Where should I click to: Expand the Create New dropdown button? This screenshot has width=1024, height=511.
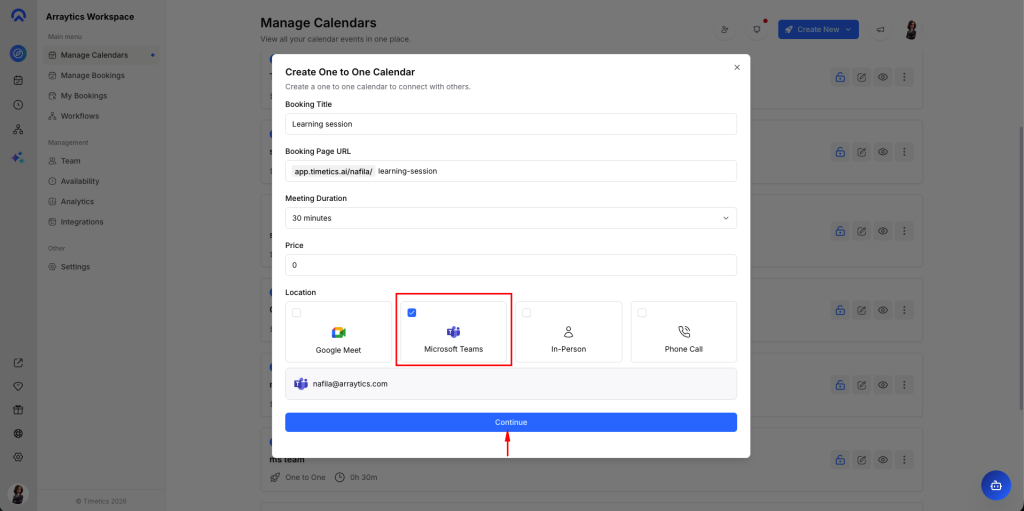coord(818,30)
